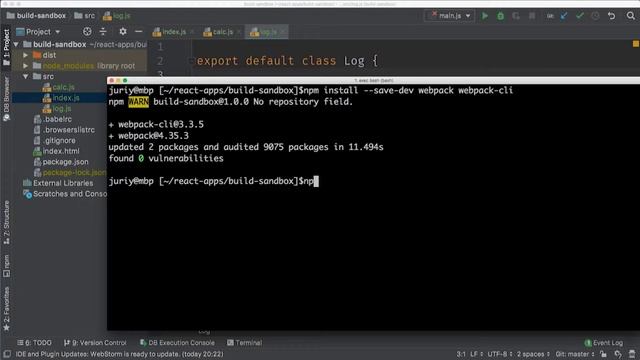Toggle tool window bars icon in bottom-left corner
The image size is (640, 360).
[x=7, y=354]
